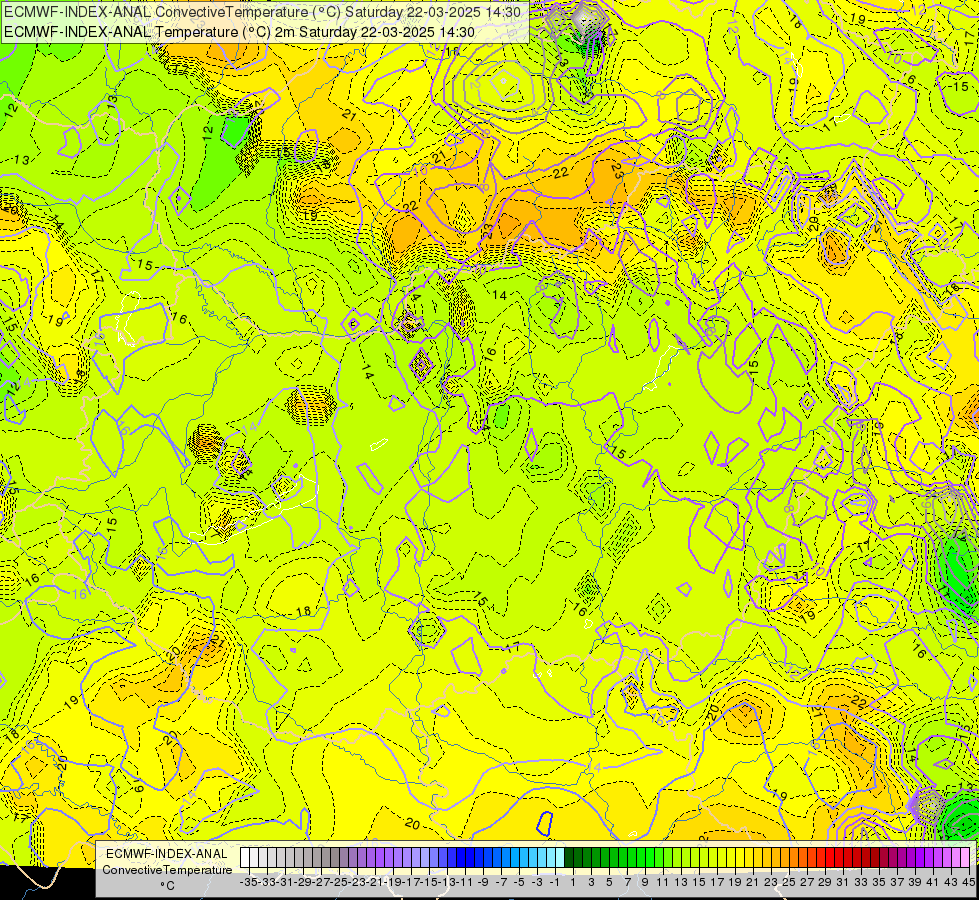This screenshot has width=979, height=900.
Task: Click the '43' legend scale label
Action: tap(951, 882)
